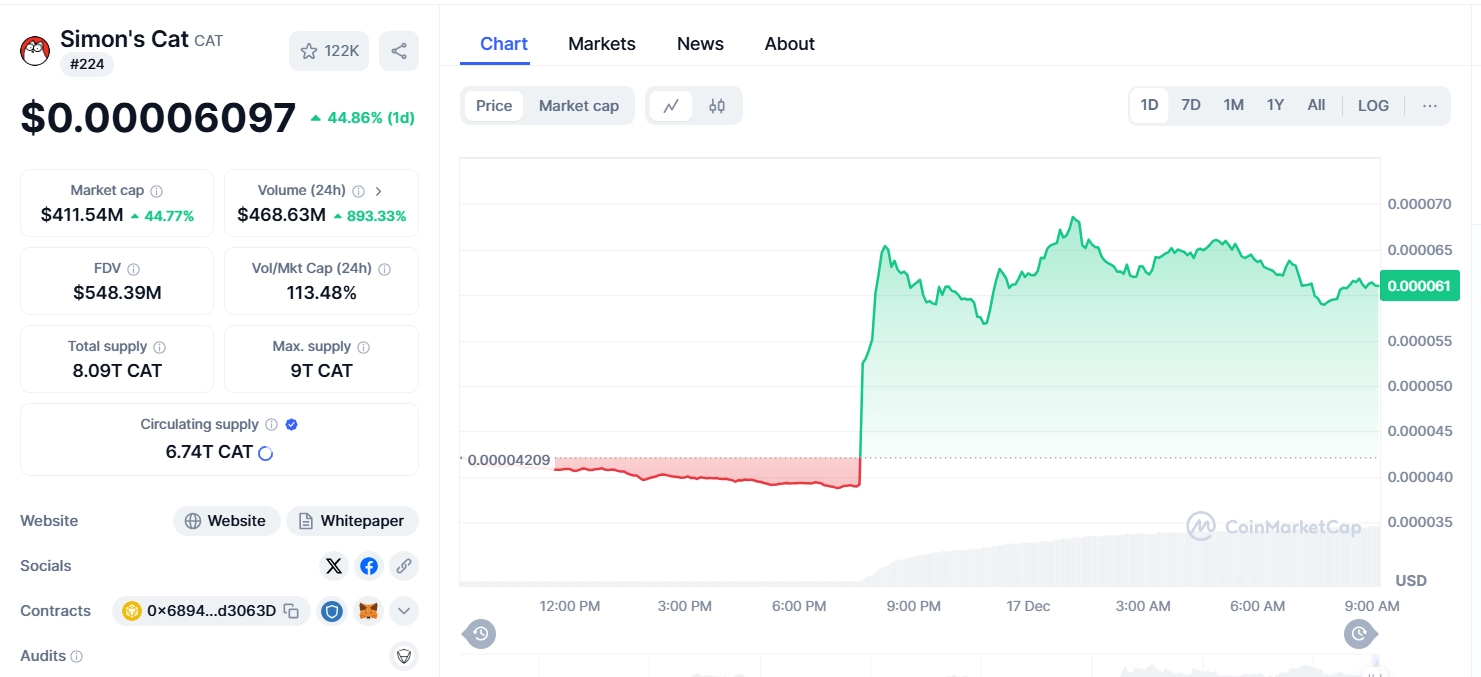Click Vol/Mkt Cap (24h) info icon

coord(384,269)
